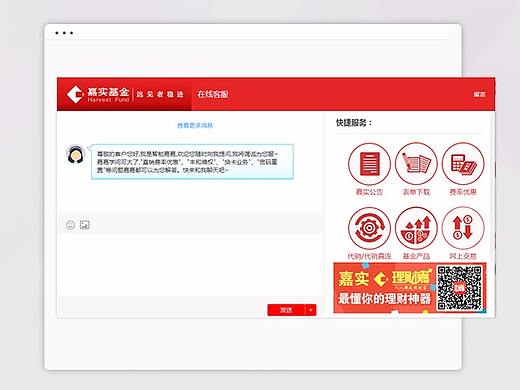Open the emoji smiley picker
520x390 pixels.
click(70, 225)
